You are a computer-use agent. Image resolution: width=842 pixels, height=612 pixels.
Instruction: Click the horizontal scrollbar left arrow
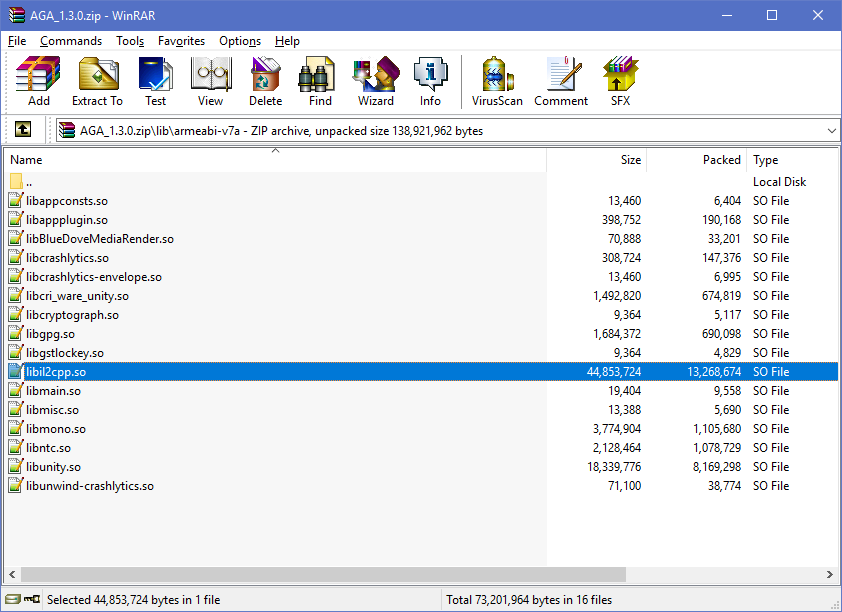(12, 574)
